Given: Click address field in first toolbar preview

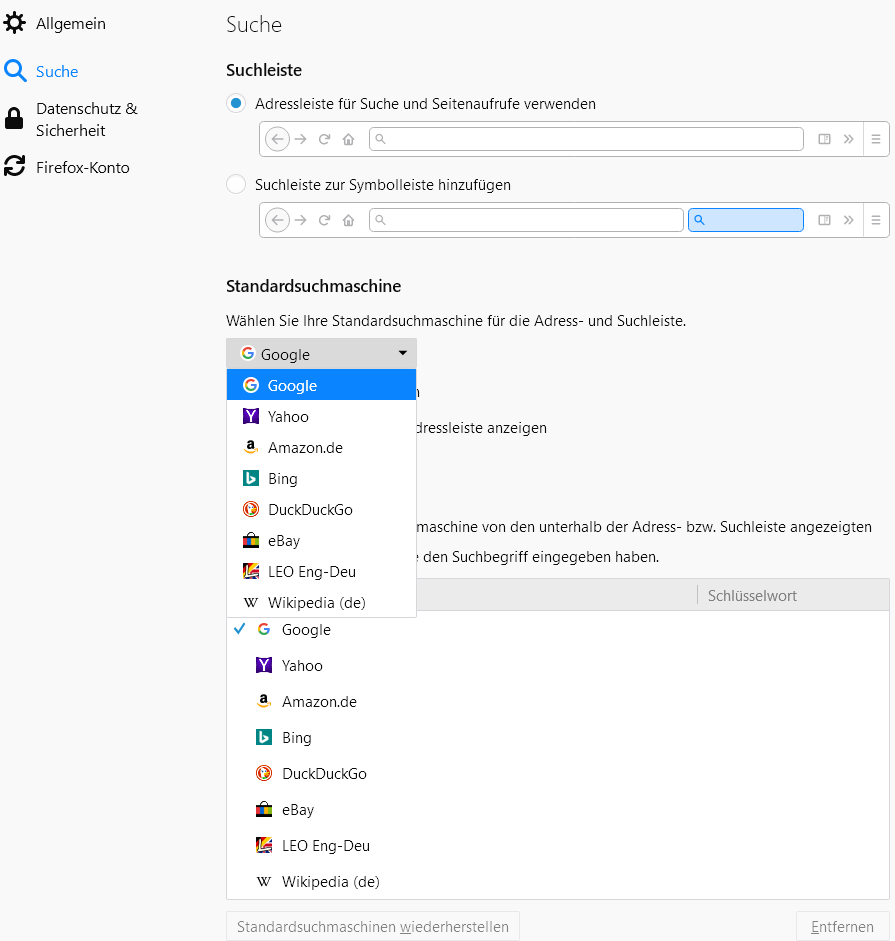Looking at the screenshot, I should pos(586,139).
